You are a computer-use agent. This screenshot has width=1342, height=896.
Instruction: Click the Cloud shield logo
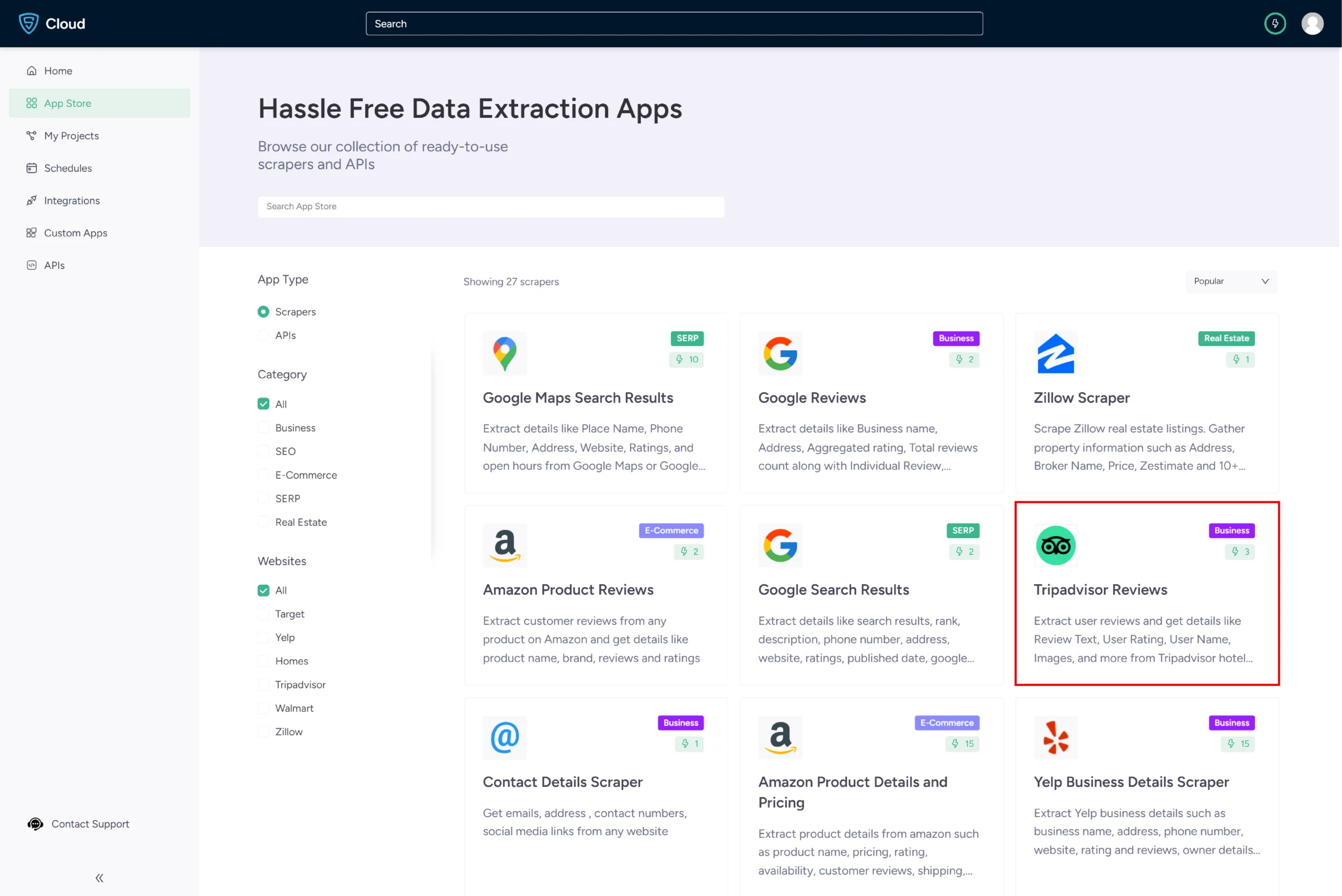click(x=28, y=24)
